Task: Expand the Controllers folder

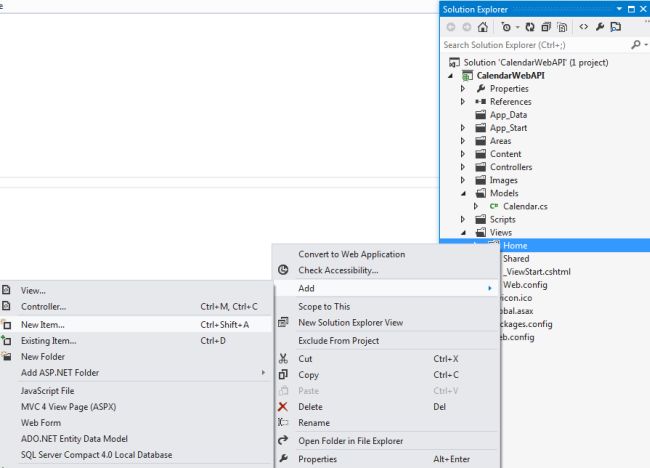Action: (x=463, y=167)
